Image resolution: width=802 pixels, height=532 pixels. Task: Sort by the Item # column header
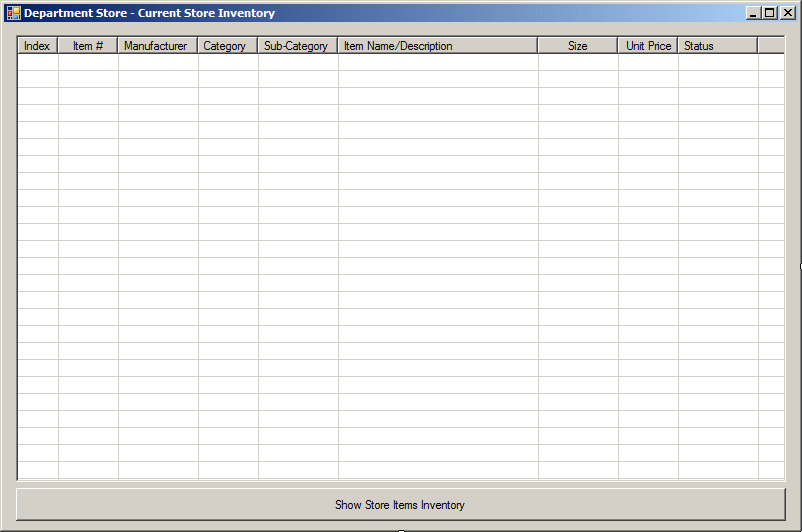(x=88, y=46)
